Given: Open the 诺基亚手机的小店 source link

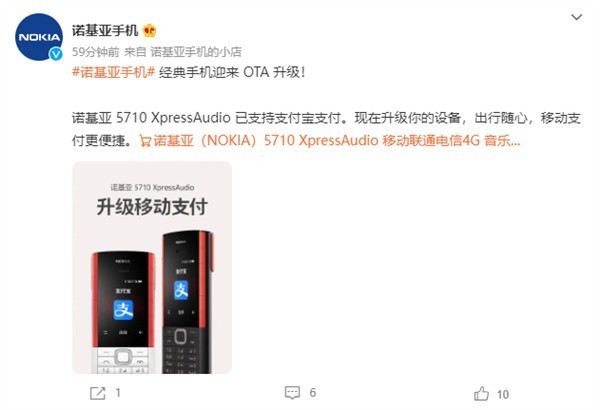Looking at the screenshot, I should point(196,52).
